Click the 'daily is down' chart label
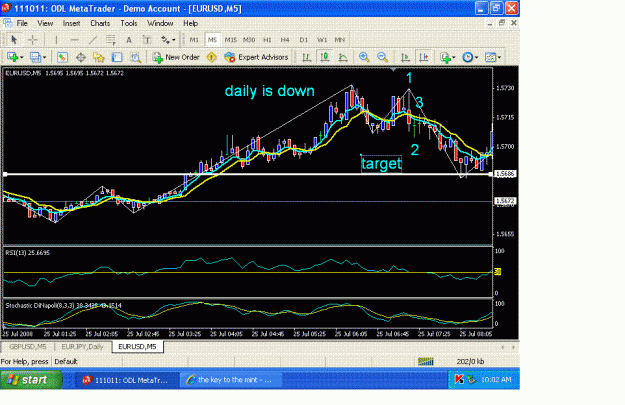This screenshot has width=625, height=405. pos(269,91)
